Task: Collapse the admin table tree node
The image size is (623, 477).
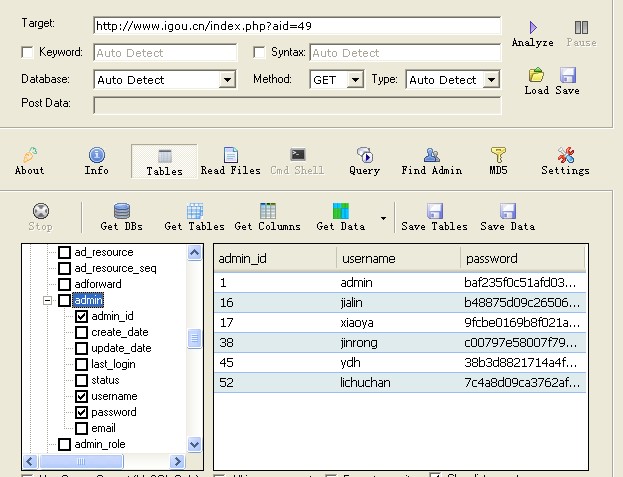Action: point(47,300)
